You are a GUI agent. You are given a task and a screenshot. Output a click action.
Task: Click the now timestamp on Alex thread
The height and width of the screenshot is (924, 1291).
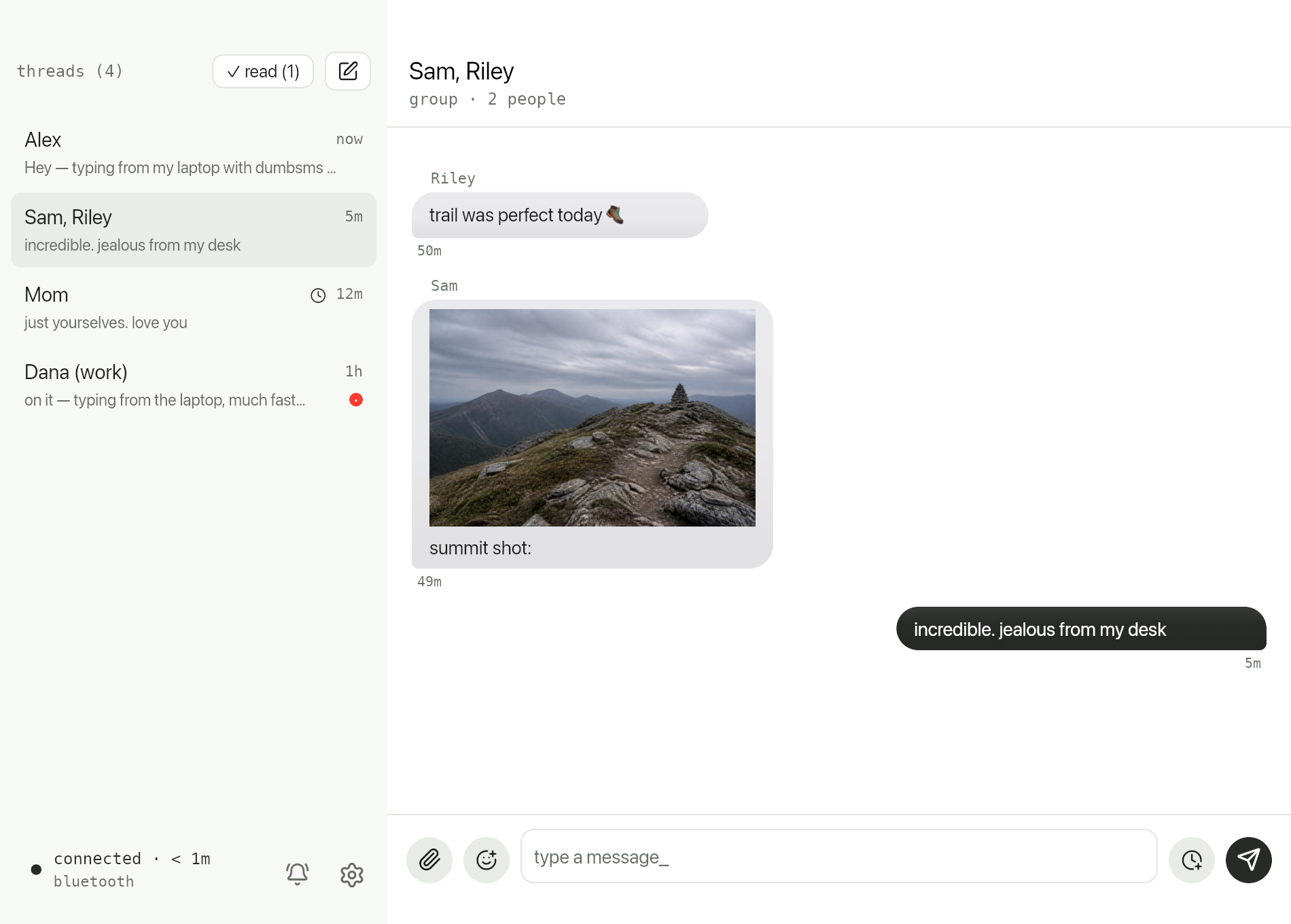[349, 139]
